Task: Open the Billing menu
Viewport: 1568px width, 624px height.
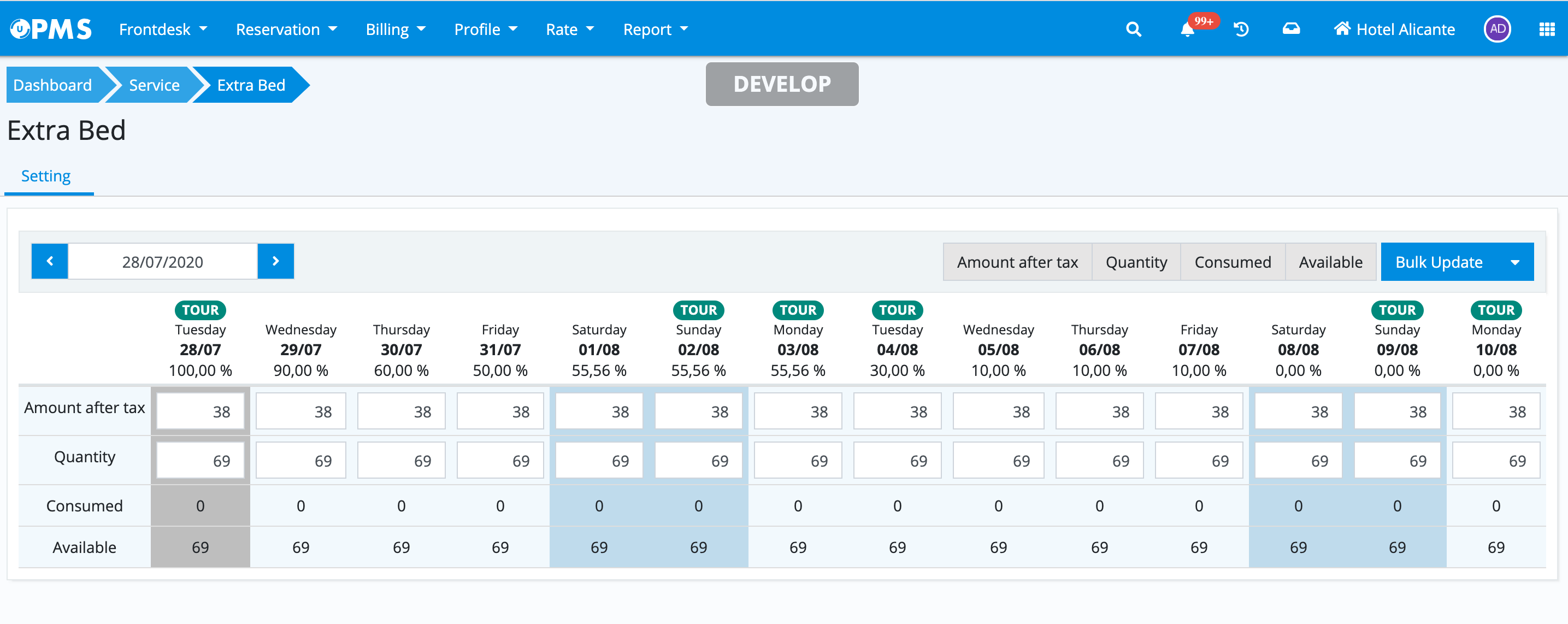Action: 395,29
